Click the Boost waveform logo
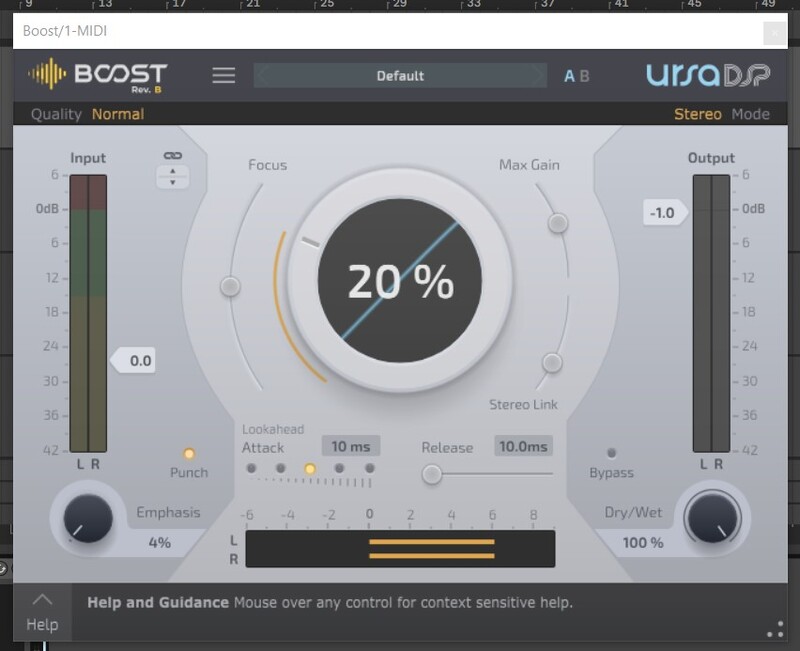This screenshot has width=800, height=651. point(97,75)
